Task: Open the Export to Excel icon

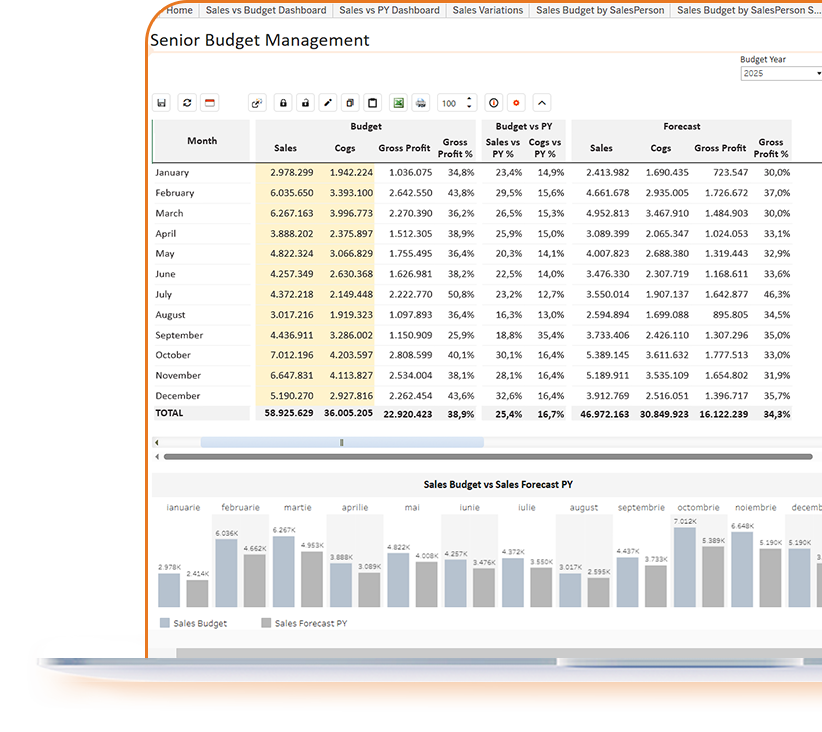Action: (398, 103)
